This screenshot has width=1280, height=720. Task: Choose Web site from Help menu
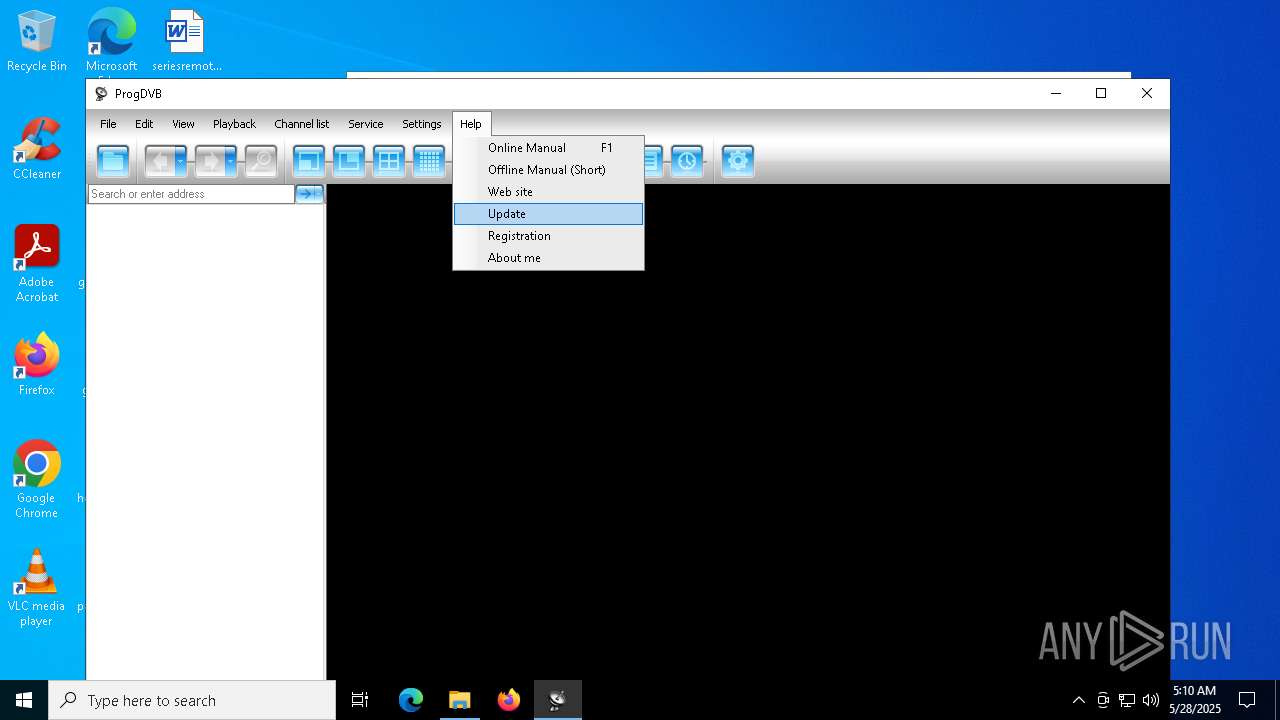pos(548,192)
